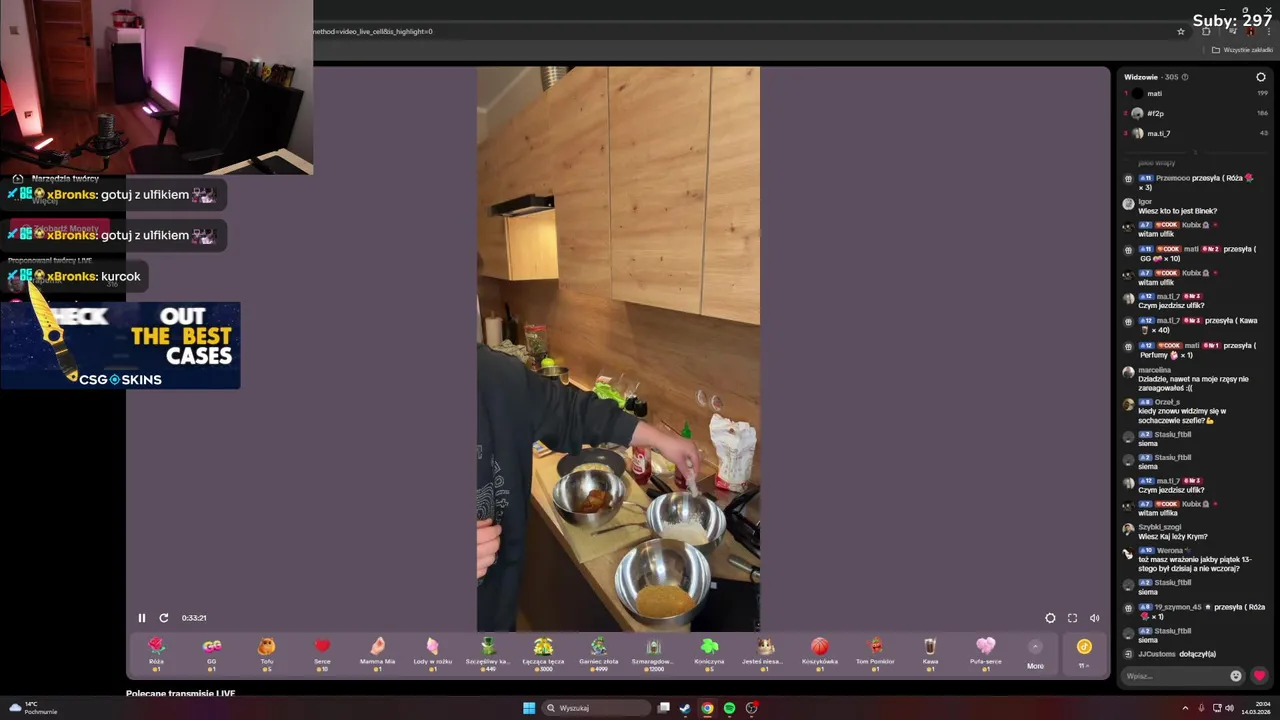Click the main live video feed
Image resolution: width=1280 pixels, height=720 pixels.
point(618,349)
